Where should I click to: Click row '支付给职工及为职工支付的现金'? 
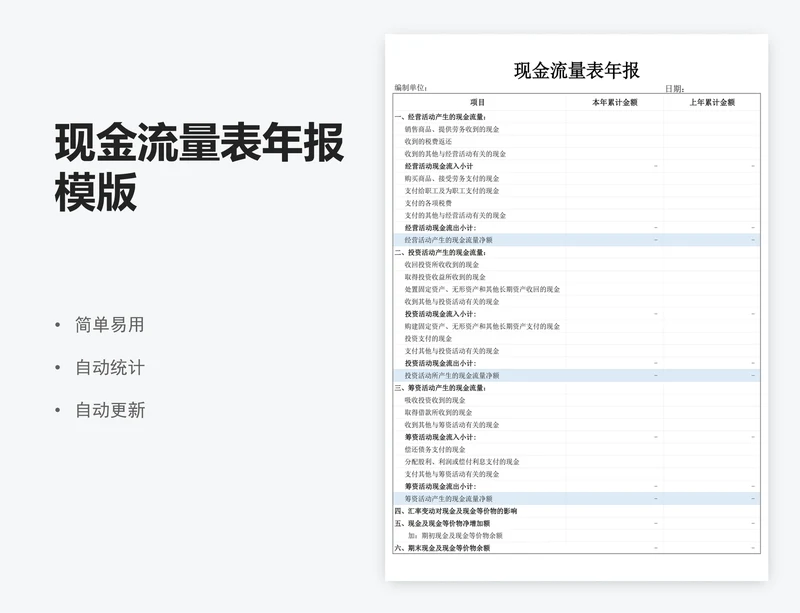tap(577, 190)
